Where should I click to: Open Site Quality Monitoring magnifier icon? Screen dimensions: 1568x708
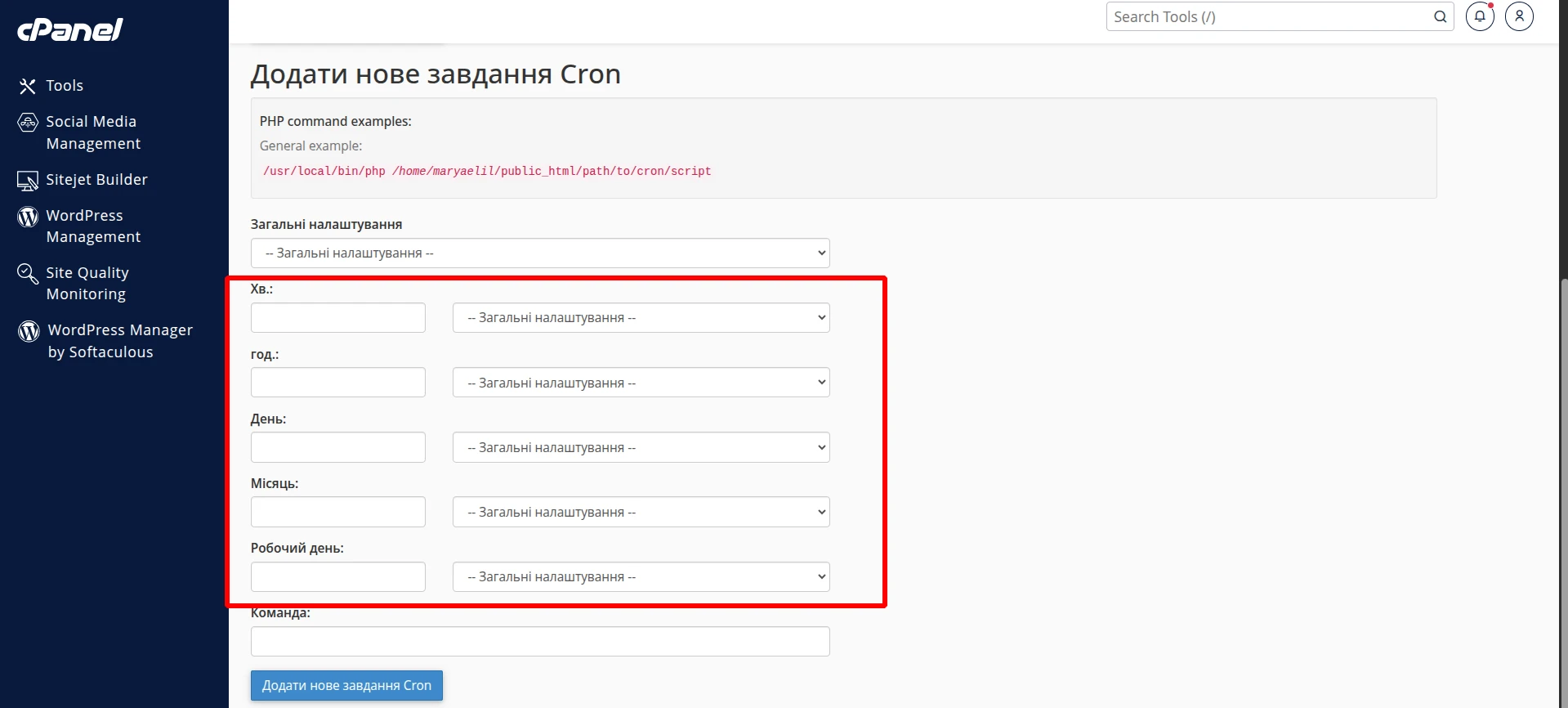click(x=28, y=274)
